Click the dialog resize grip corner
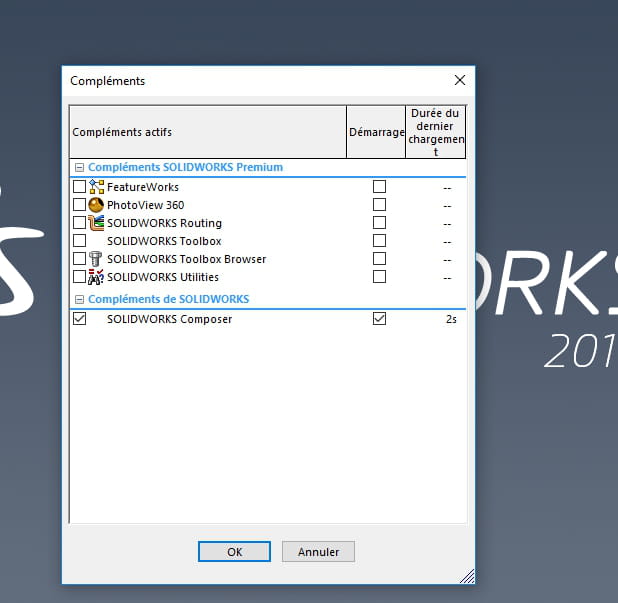This screenshot has height=603, width=618. click(x=467, y=576)
